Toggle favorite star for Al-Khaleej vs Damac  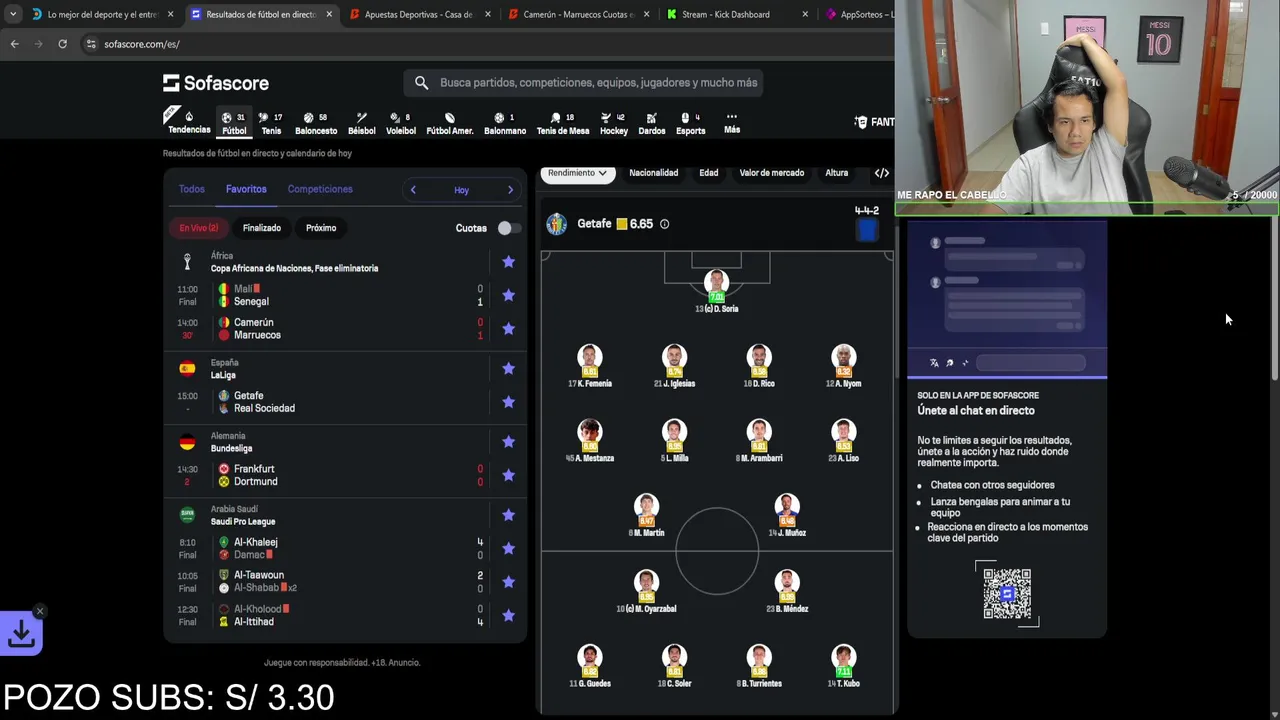click(x=508, y=548)
